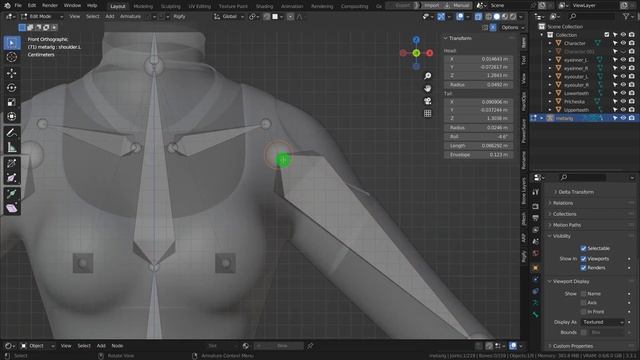
Task: Click the green Y axis gizmo dot
Action: pos(416,53)
